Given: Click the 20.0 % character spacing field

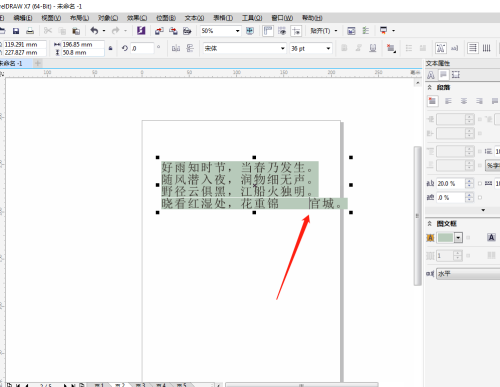Looking at the screenshot, I should [451, 183].
